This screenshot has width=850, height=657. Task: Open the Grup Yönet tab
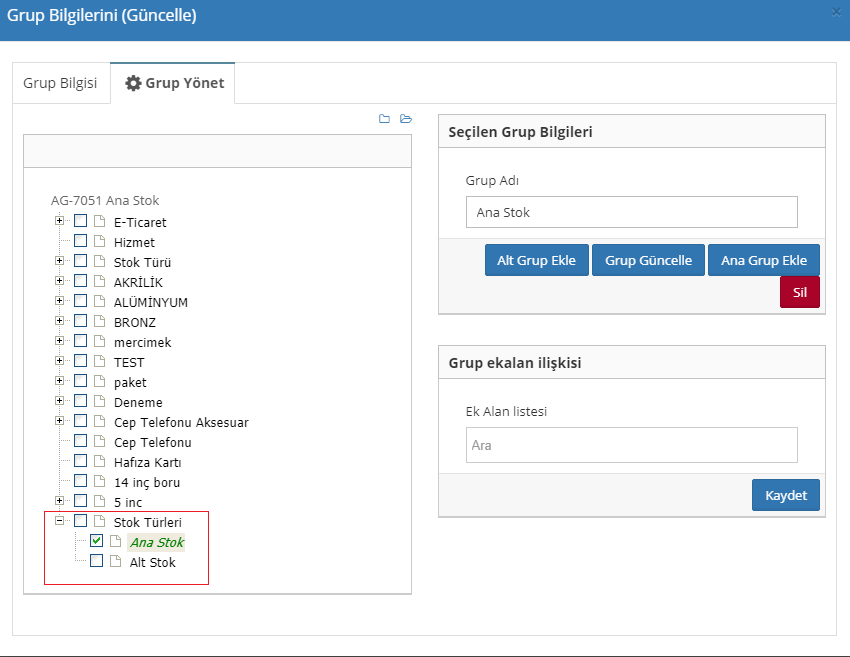click(173, 83)
